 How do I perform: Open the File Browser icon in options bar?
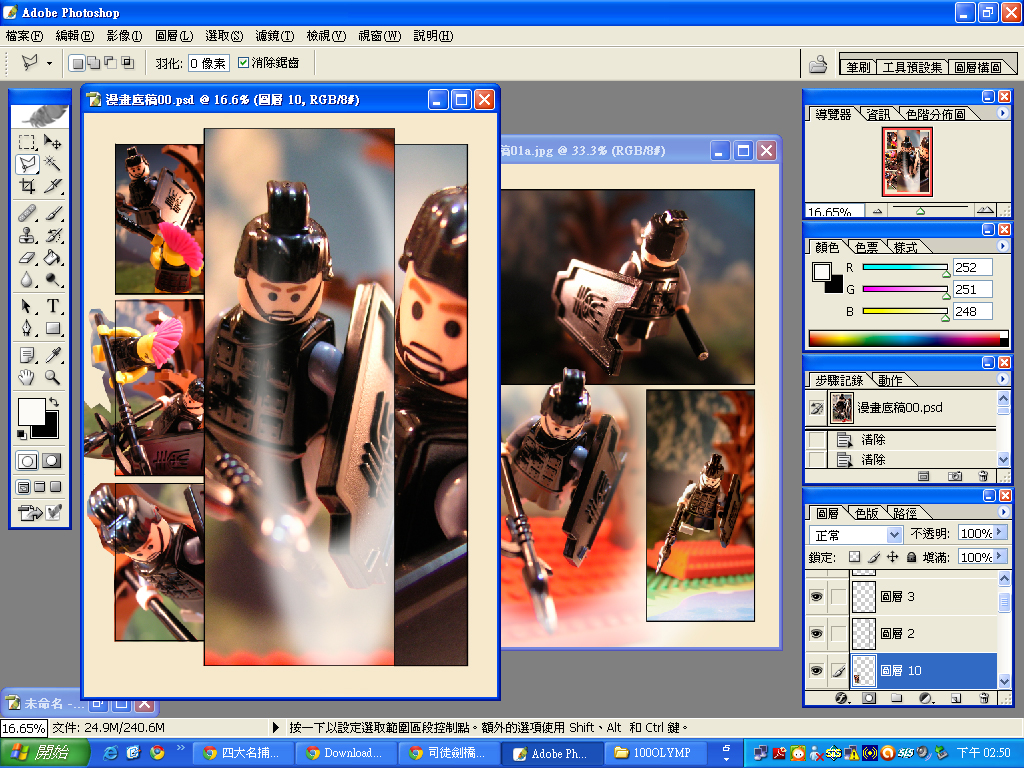[818, 63]
